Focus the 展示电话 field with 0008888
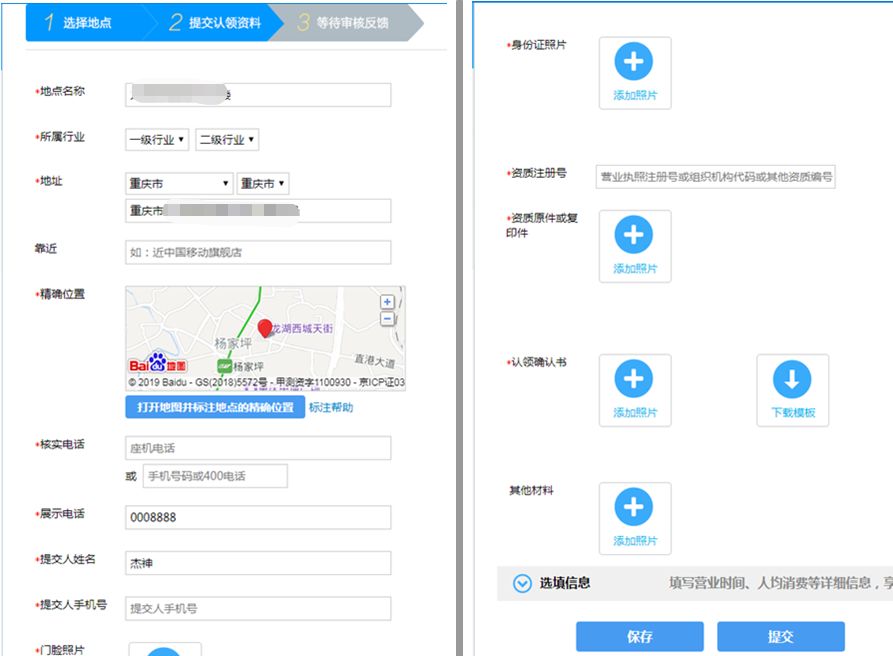The width and height of the screenshot is (893, 656). click(258, 518)
